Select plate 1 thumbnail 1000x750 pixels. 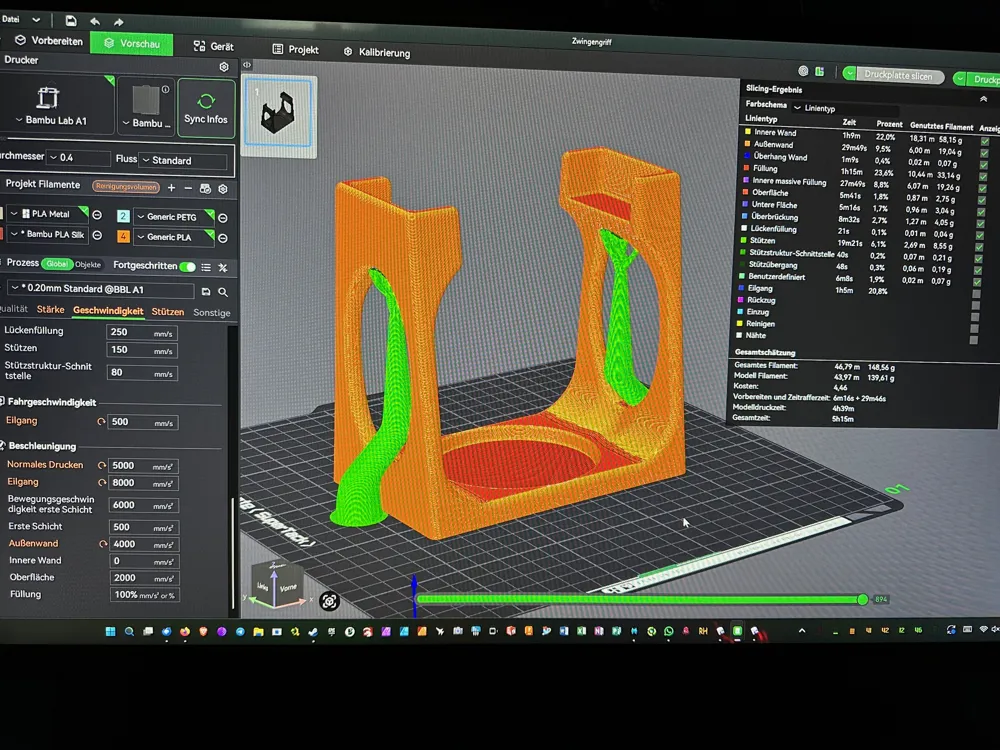pos(279,116)
